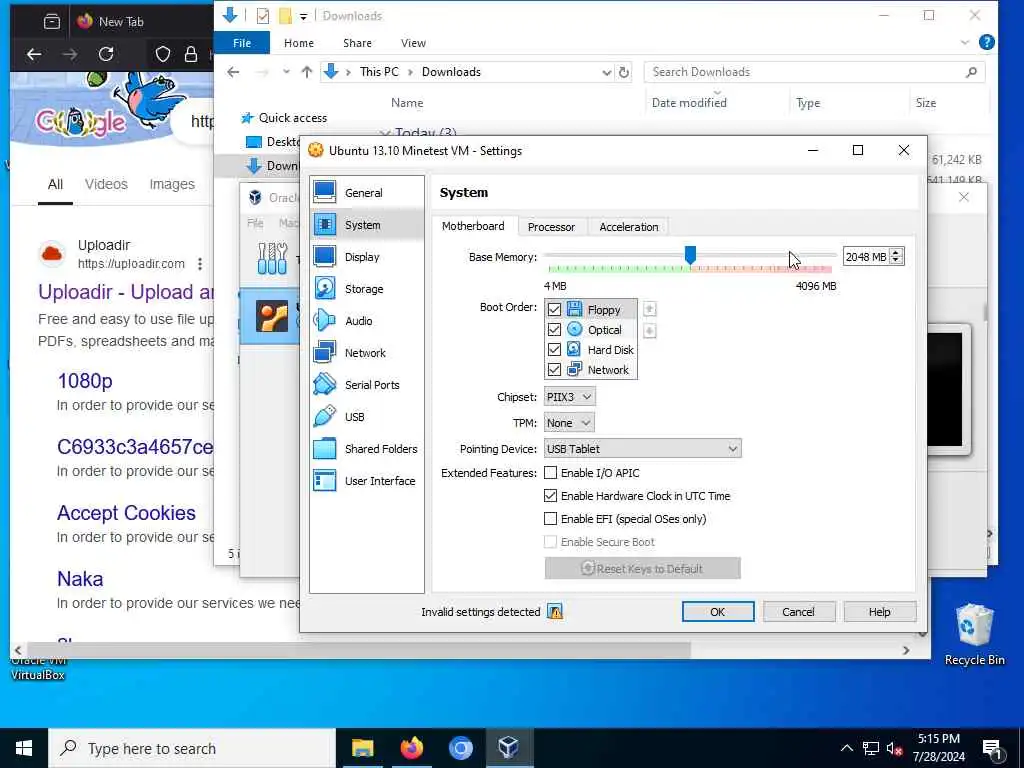The image size is (1024, 768).
Task: Open View ribbon tab in Explorer
Action: click(x=413, y=42)
